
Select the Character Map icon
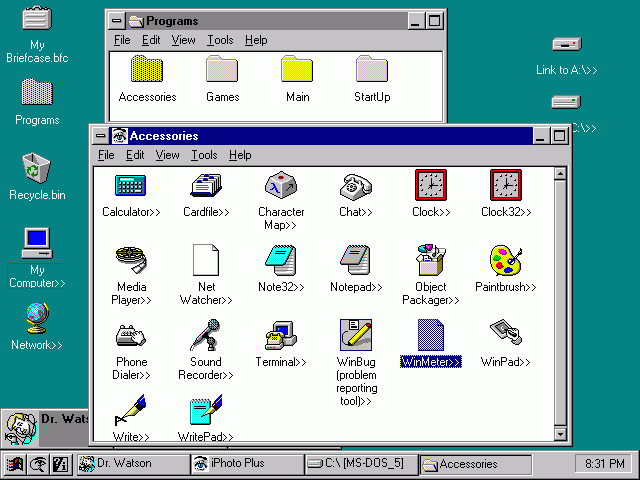coord(281,185)
